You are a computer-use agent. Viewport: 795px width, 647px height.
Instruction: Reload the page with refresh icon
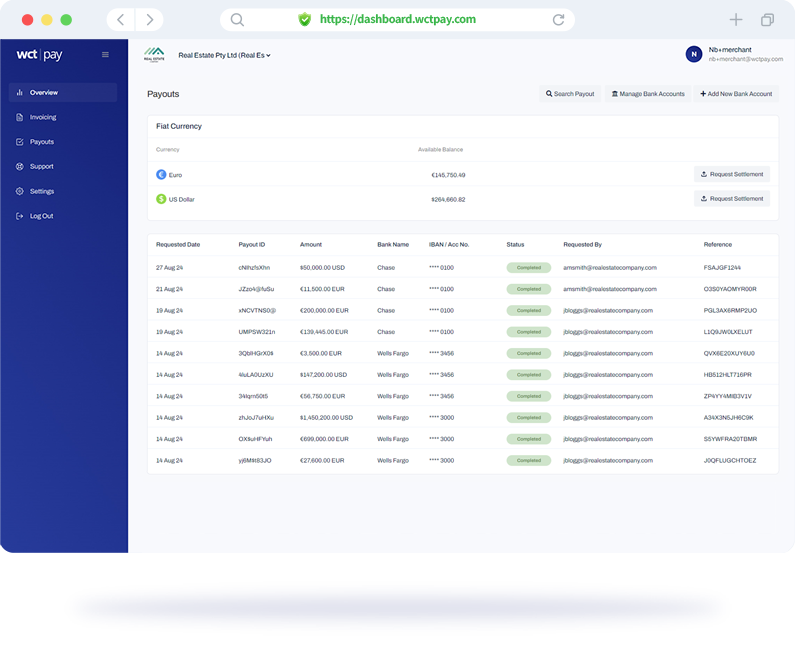tap(558, 20)
